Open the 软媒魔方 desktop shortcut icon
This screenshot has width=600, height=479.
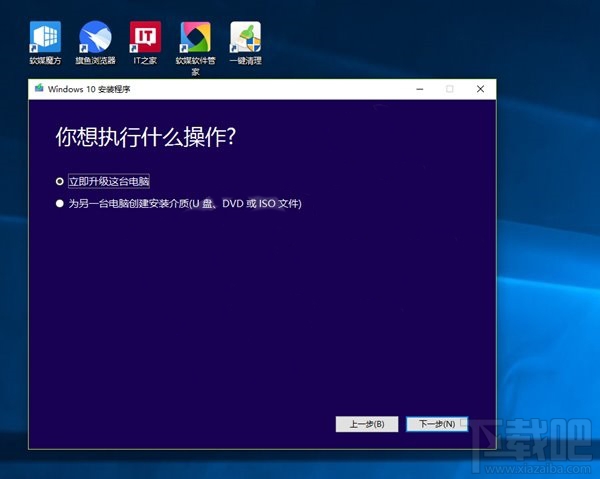pyautogui.click(x=45, y=37)
